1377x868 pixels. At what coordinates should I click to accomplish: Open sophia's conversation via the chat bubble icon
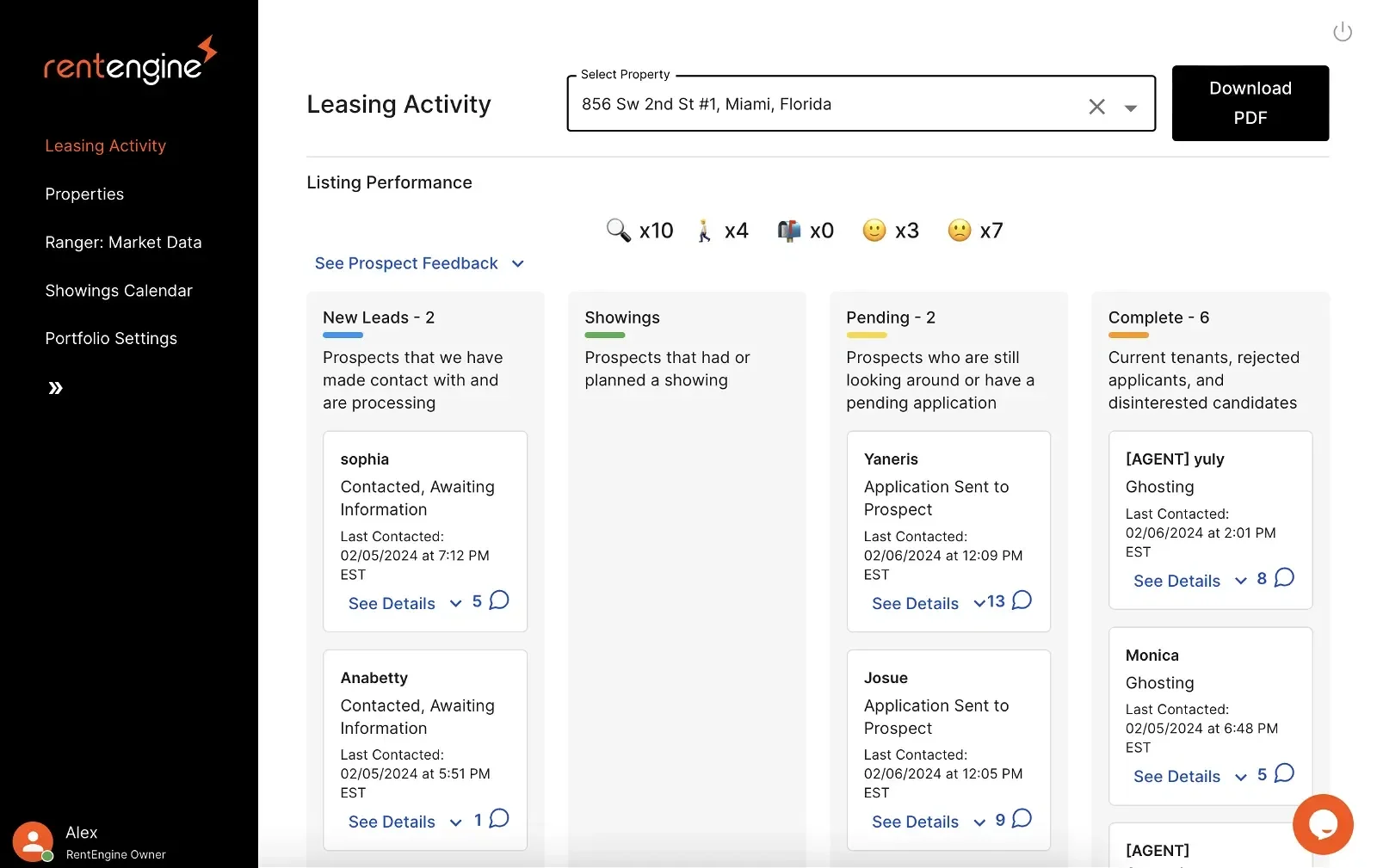click(497, 600)
